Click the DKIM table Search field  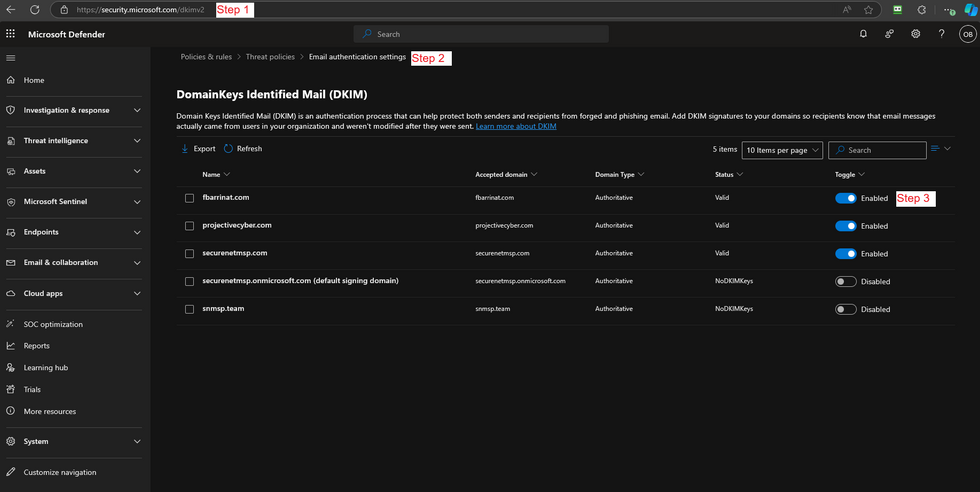[877, 150]
